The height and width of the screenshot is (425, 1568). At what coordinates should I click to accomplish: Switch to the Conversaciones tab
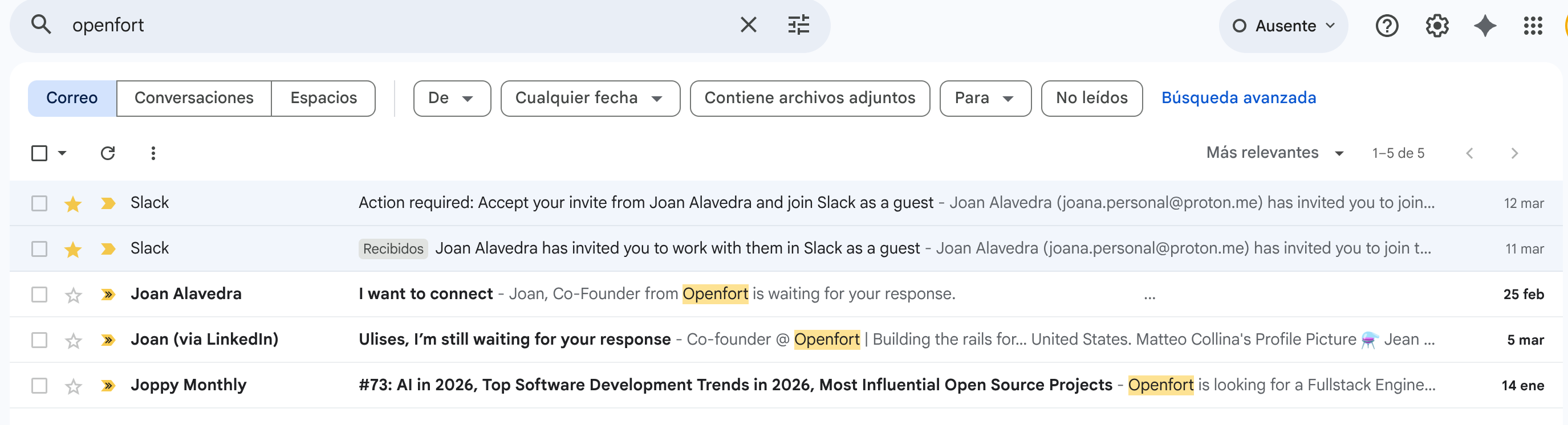pyautogui.click(x=193, y=98)
